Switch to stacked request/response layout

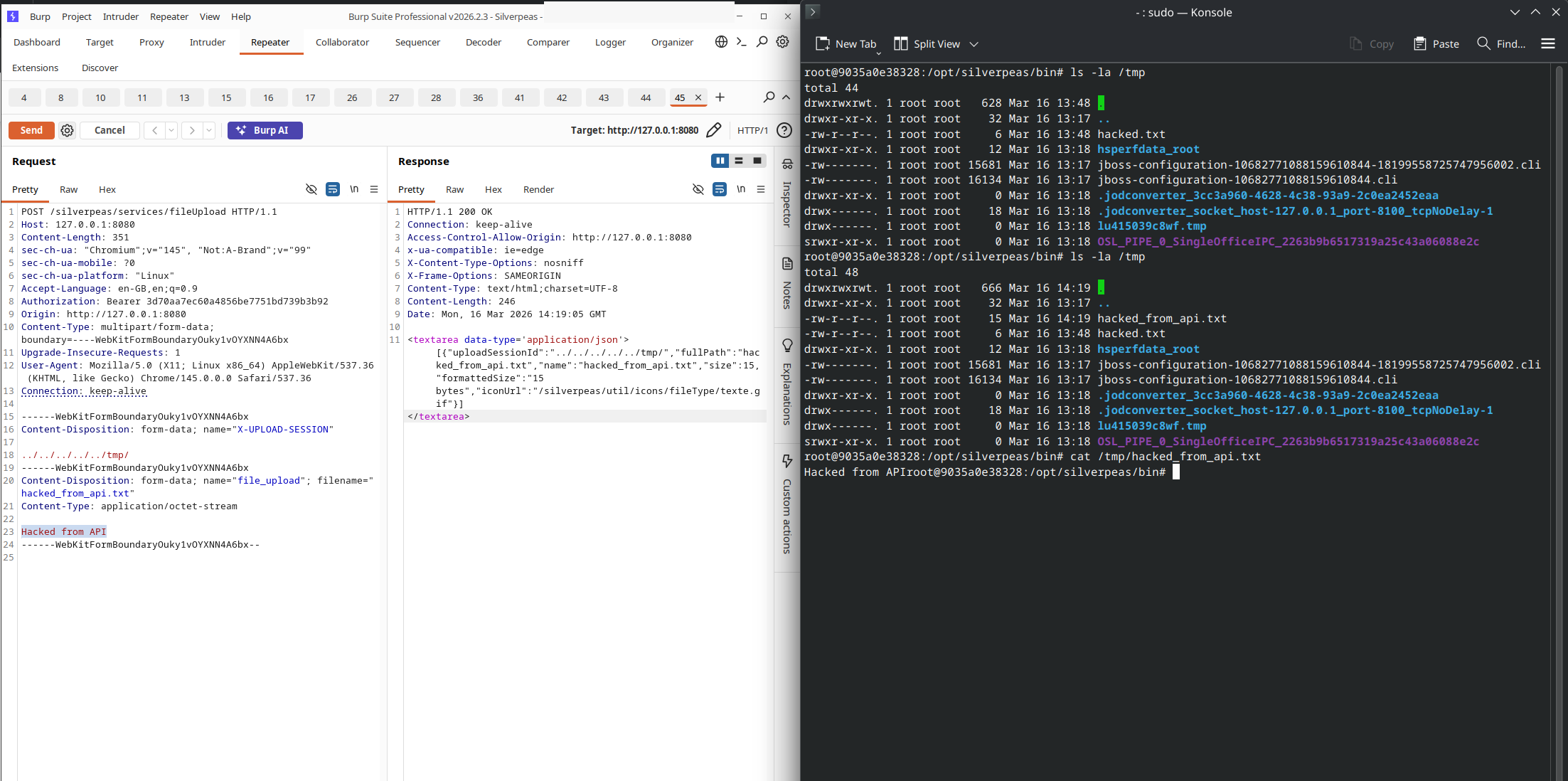coord(739,161)
